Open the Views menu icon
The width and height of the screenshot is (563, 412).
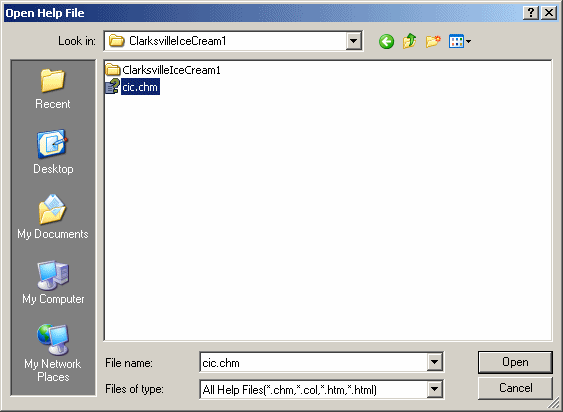460,41
